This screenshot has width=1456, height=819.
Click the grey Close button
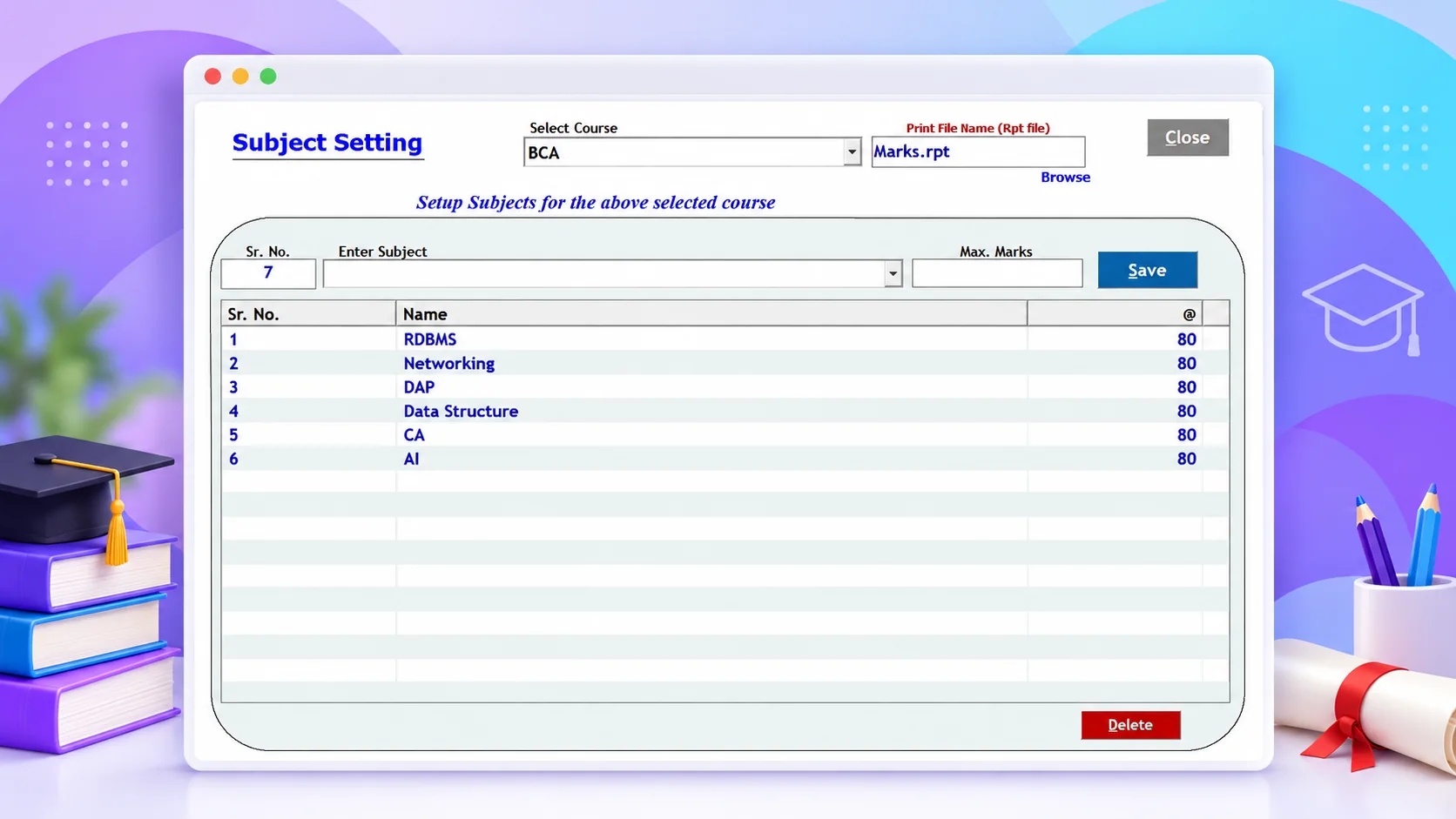pyautogui.click(x=1188, y=138)
